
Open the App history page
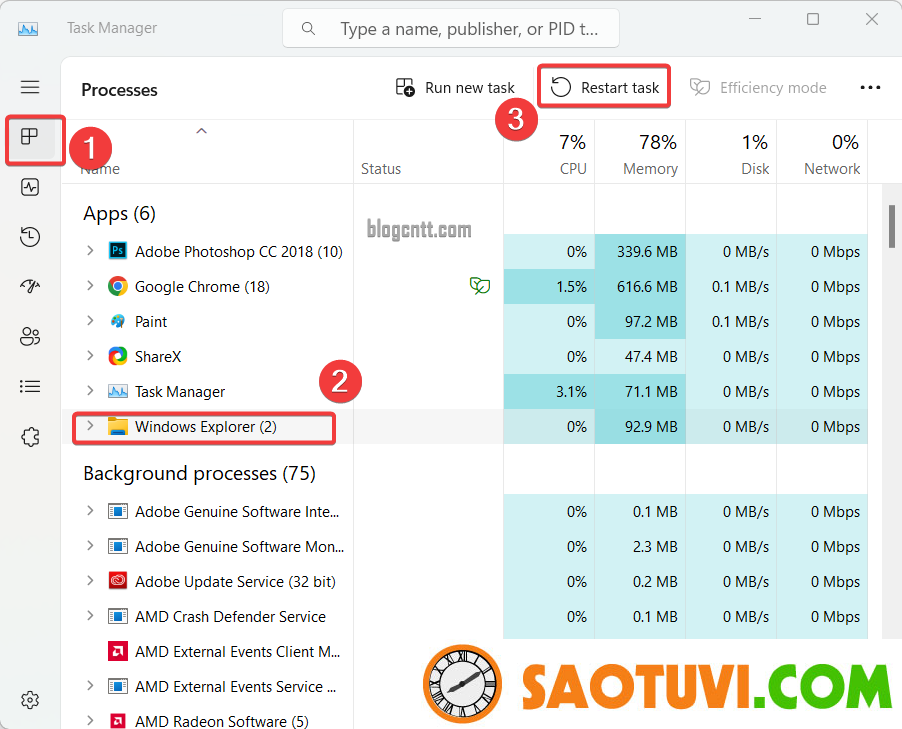click(30, 236)
